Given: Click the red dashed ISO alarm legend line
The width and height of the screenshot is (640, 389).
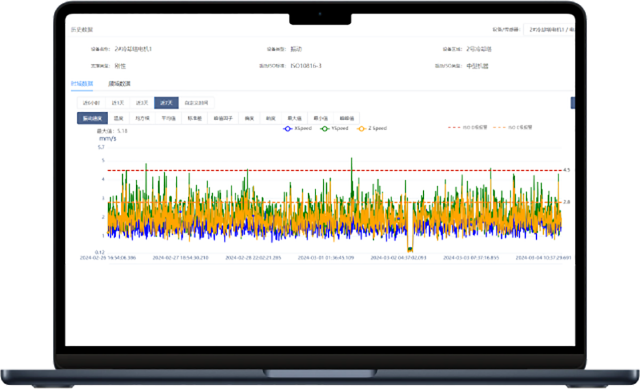Looking at the screenshot, I should tap(454, 127).
